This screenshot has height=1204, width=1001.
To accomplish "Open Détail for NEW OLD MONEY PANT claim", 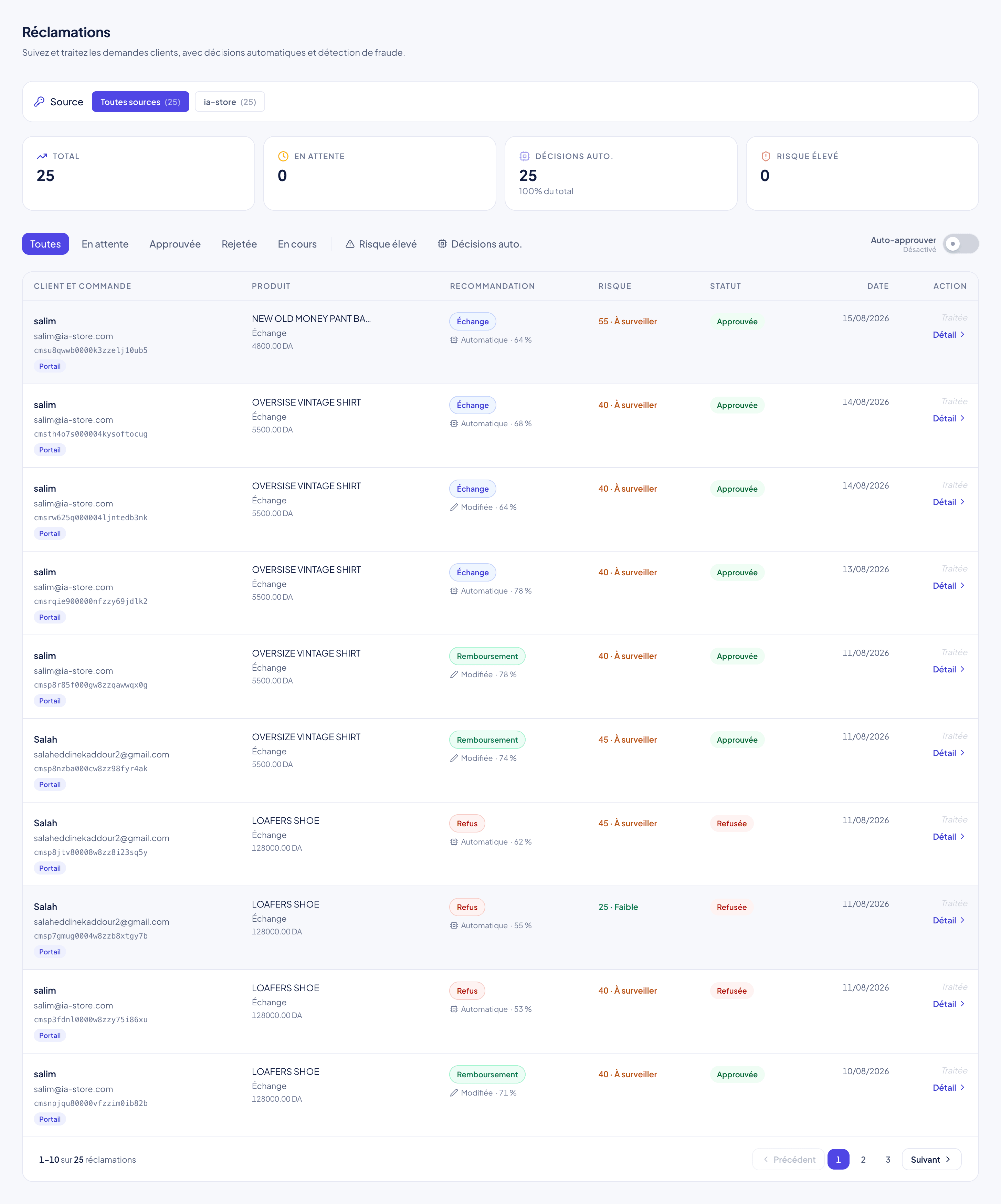I will pyautogui.click(x=949, y=335).
